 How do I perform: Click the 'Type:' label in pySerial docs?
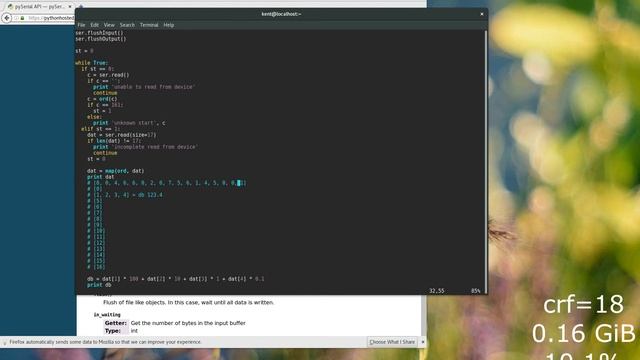pyautogui.click(x=113, y=331)
